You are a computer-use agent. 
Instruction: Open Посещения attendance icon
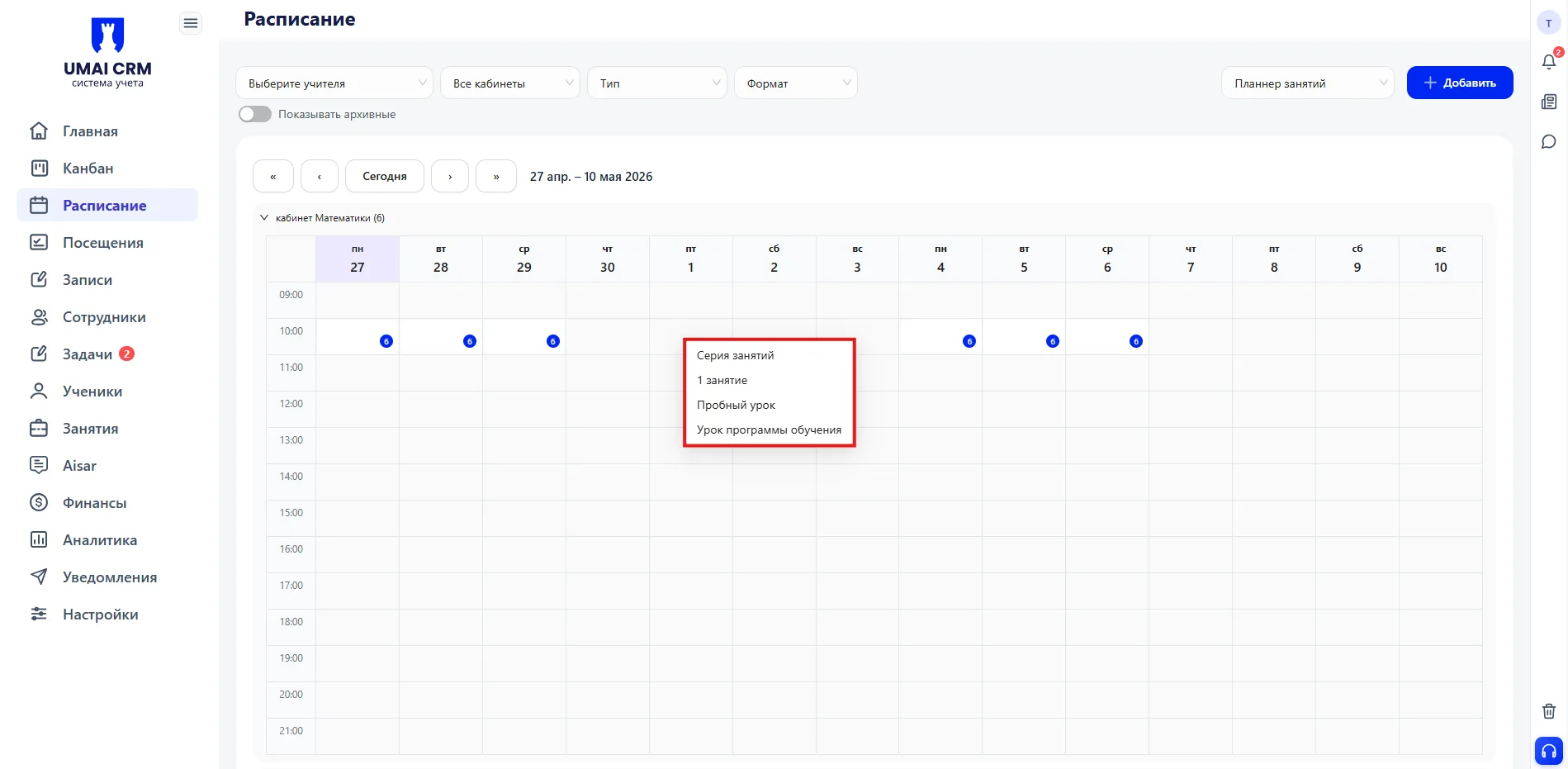39,243
